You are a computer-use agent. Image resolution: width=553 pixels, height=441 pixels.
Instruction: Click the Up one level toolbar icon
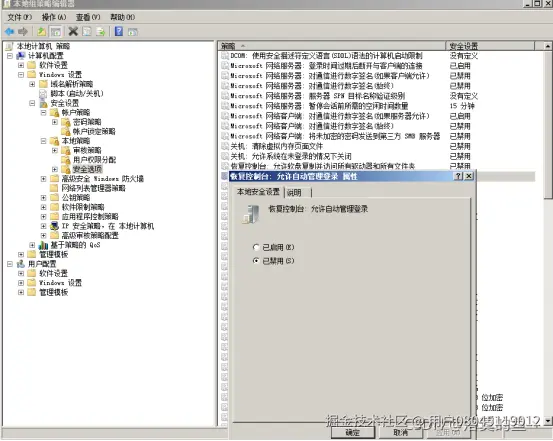point(42,32)
